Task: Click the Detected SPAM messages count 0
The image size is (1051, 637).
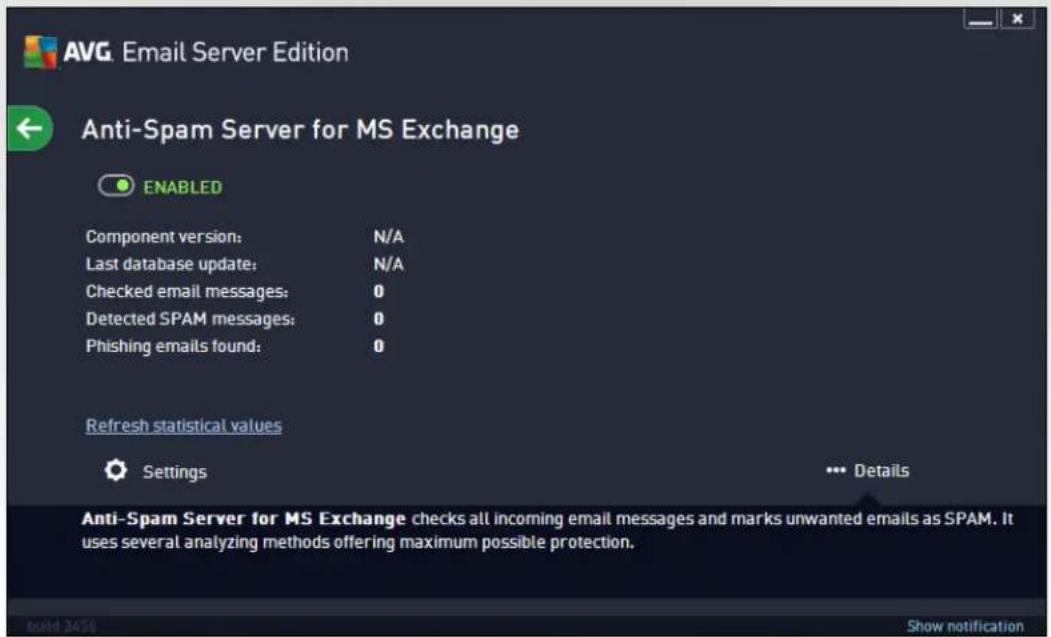Action: point(379,319)
